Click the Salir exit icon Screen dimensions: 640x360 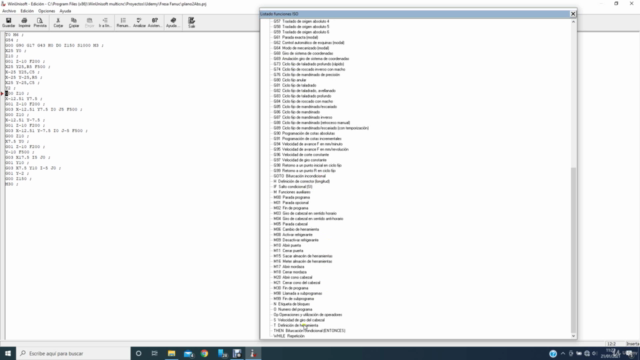(x=191, y=22)
